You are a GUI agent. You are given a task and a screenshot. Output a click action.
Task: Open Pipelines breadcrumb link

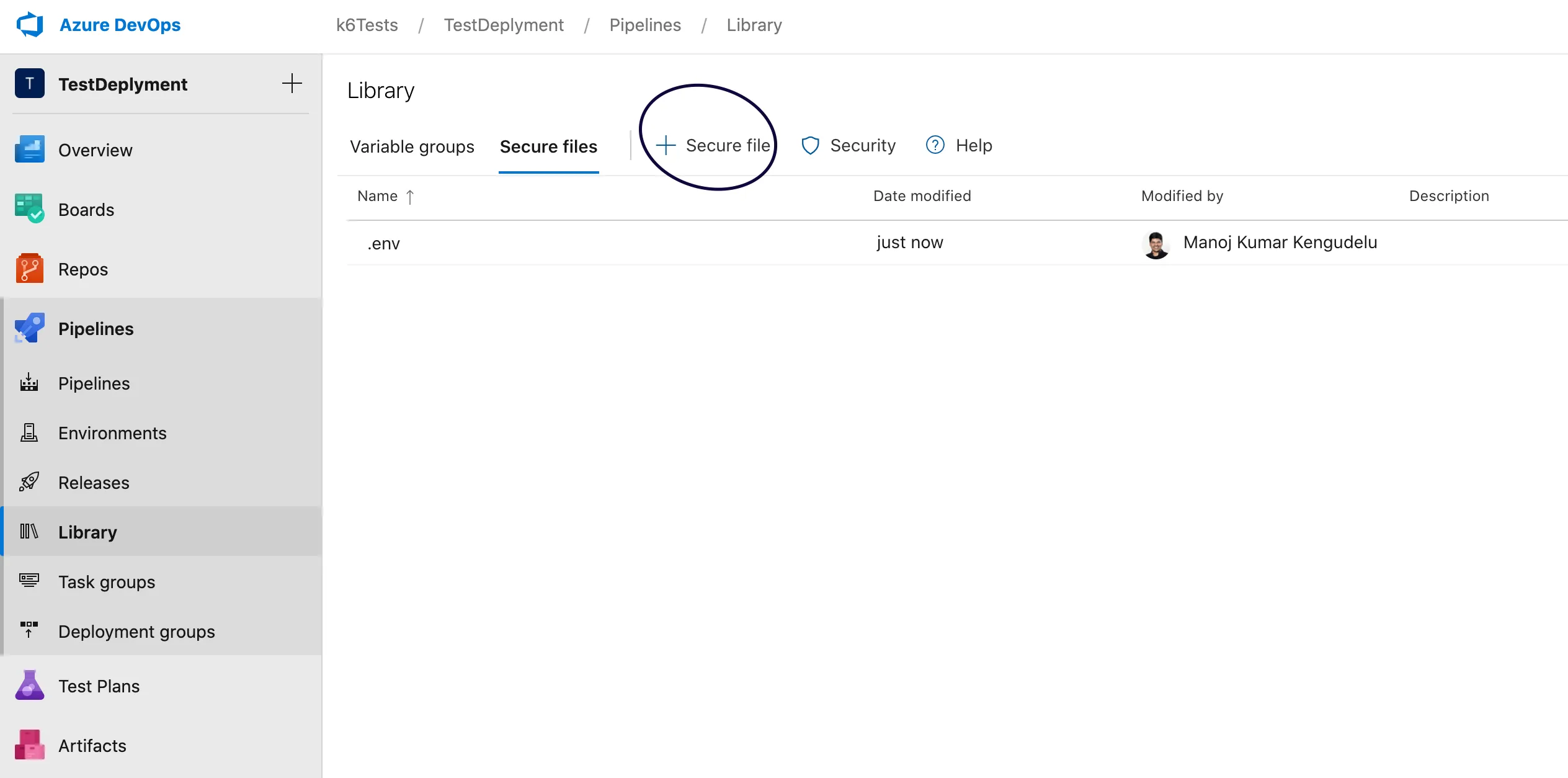pos(645,25)
